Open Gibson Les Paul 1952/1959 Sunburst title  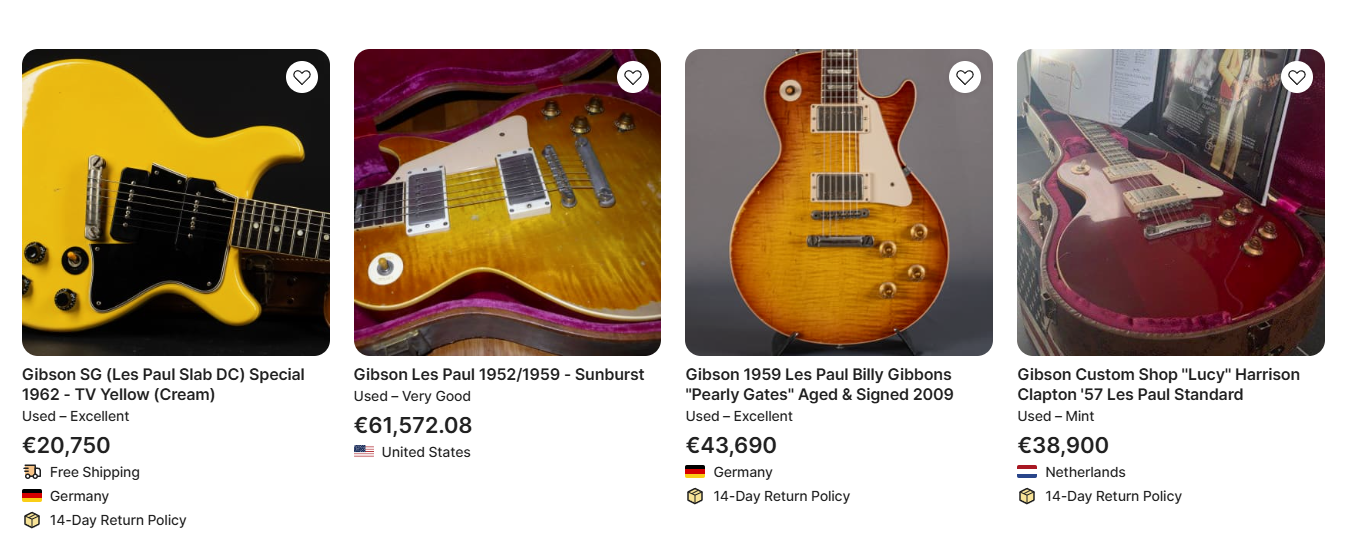tap(499, 374)
